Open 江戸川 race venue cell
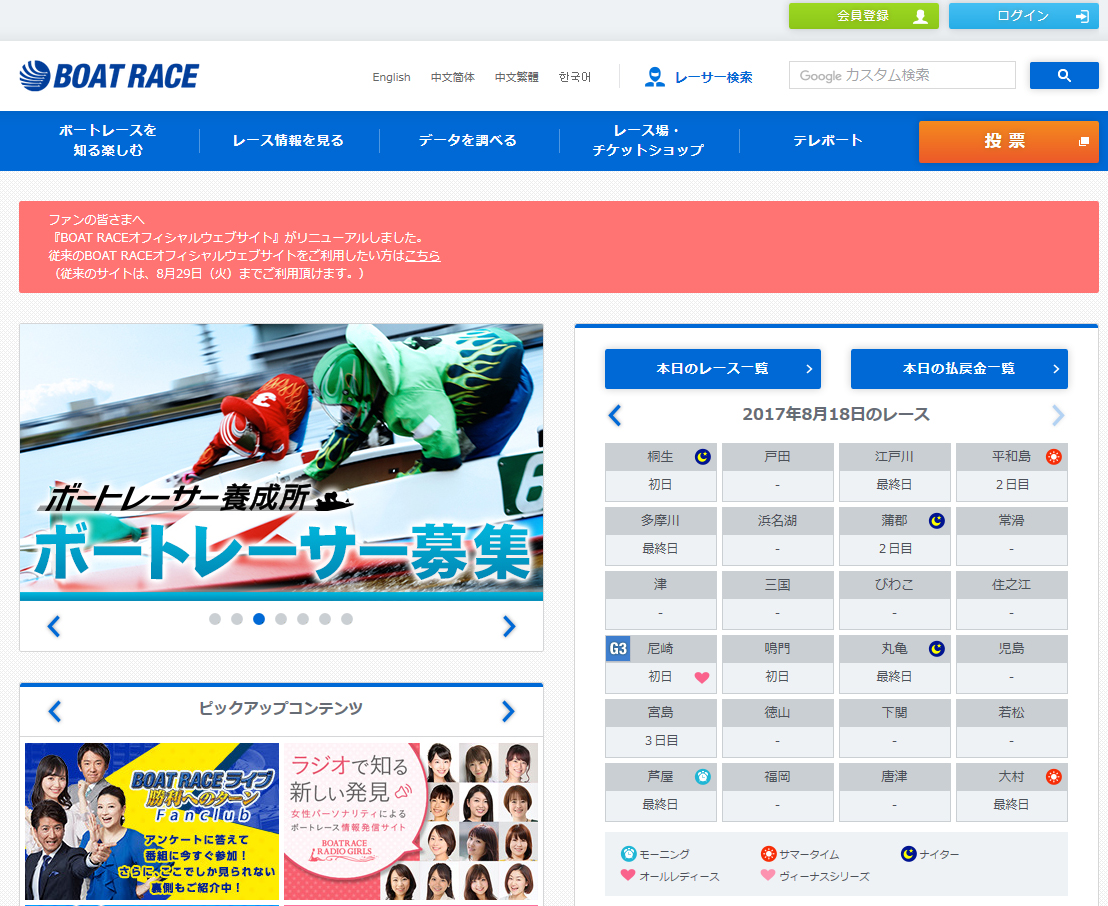This screenshot has width=1108, height=906. coord(895,471)
